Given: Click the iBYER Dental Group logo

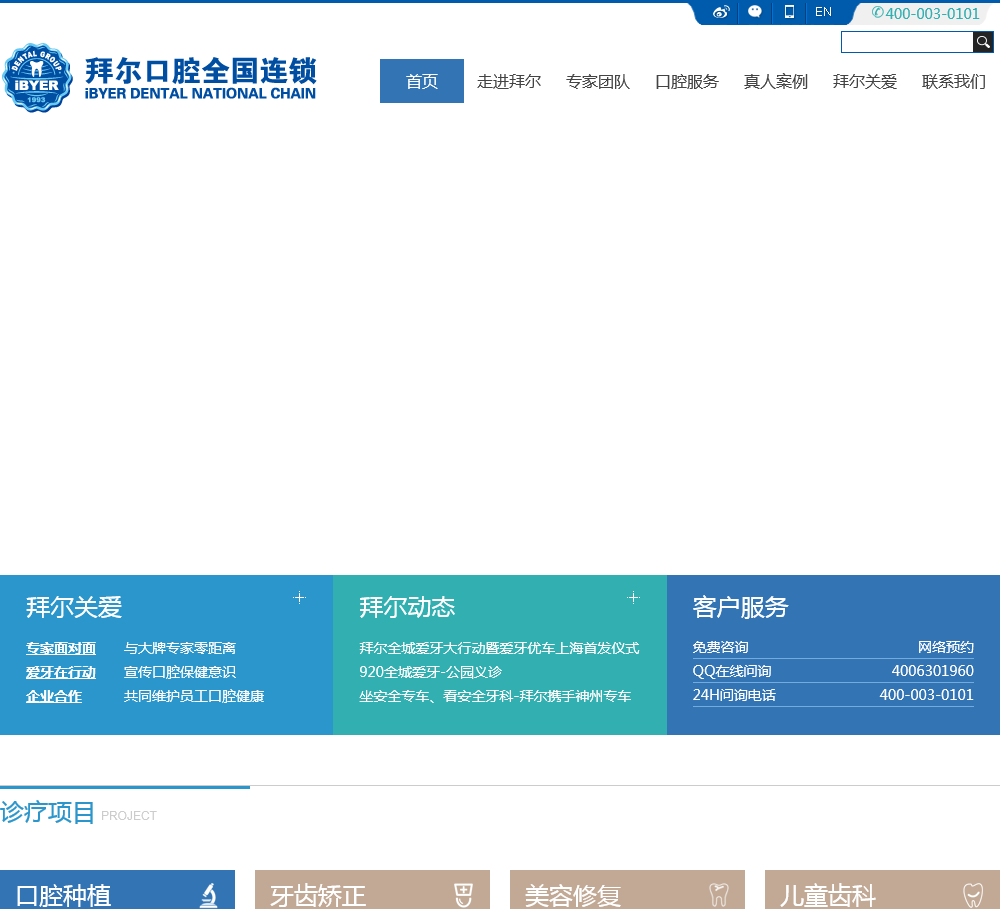Looking at the screenshot, I should pos(38,78).
